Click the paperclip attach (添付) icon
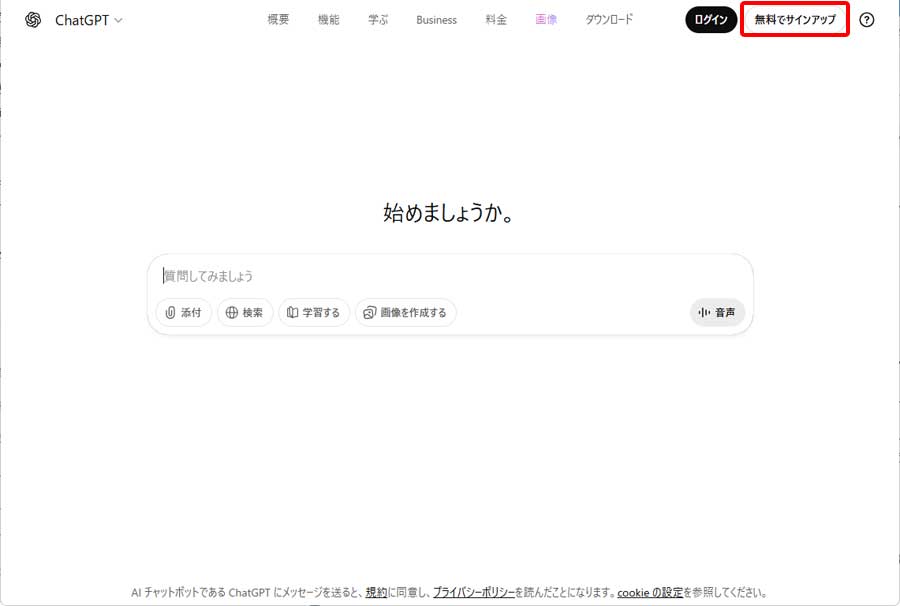Screen dimensions: 900x606 (x=170, y=312)
